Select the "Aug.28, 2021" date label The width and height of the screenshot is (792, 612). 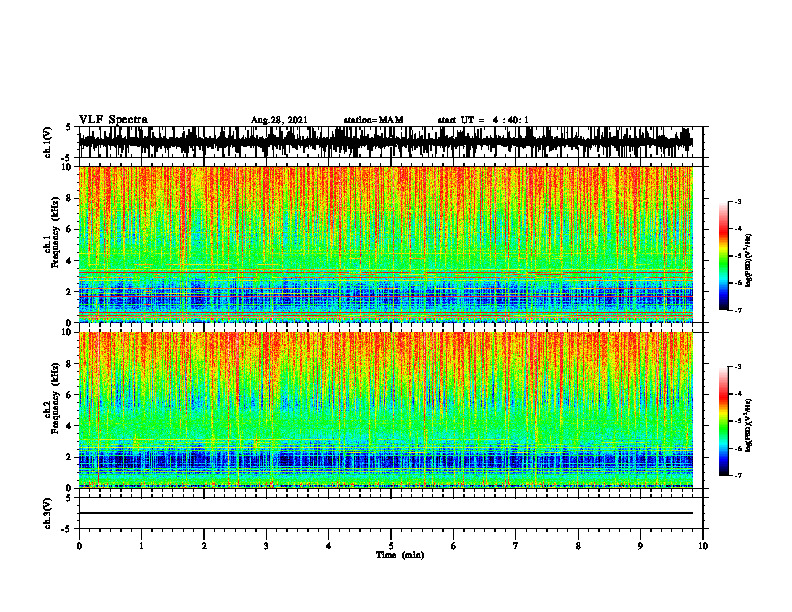[279, 120]
